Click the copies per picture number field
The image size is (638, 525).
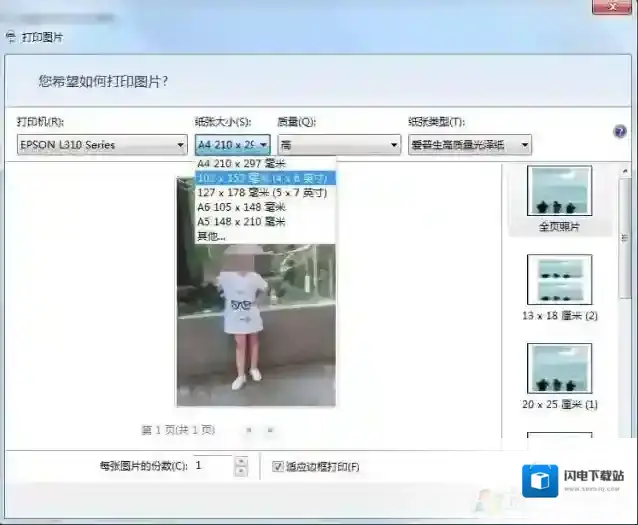pyautogui.click(x=212, y=466)
